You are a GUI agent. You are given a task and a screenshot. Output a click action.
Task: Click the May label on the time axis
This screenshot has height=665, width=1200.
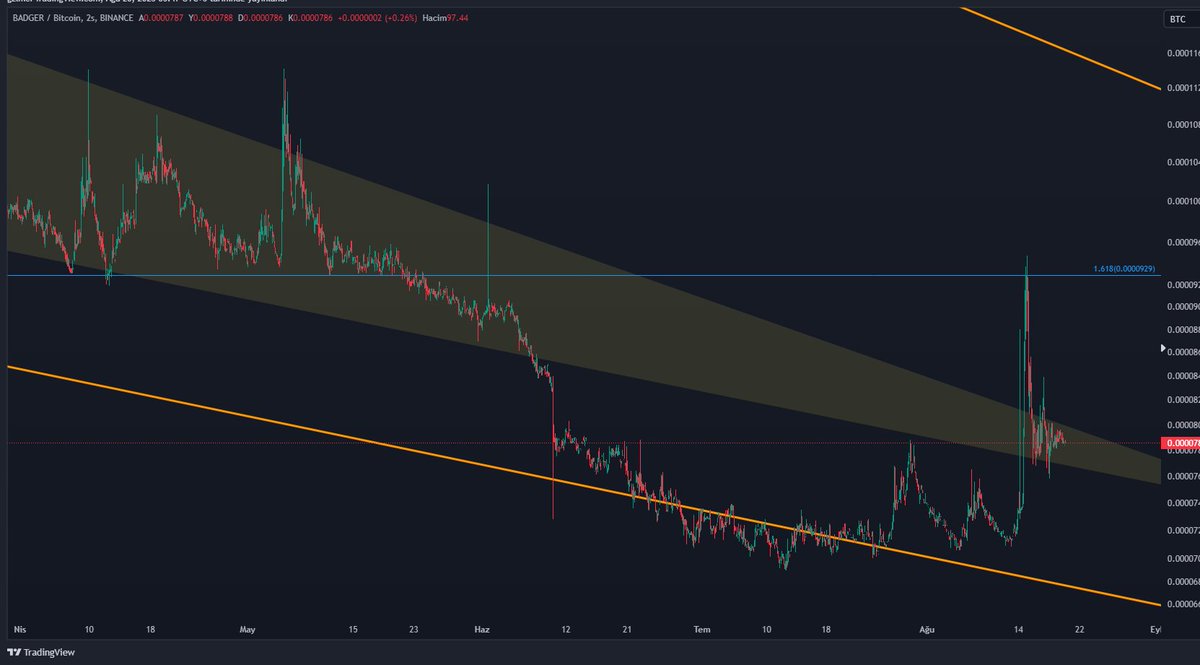[x=249, y=629]
